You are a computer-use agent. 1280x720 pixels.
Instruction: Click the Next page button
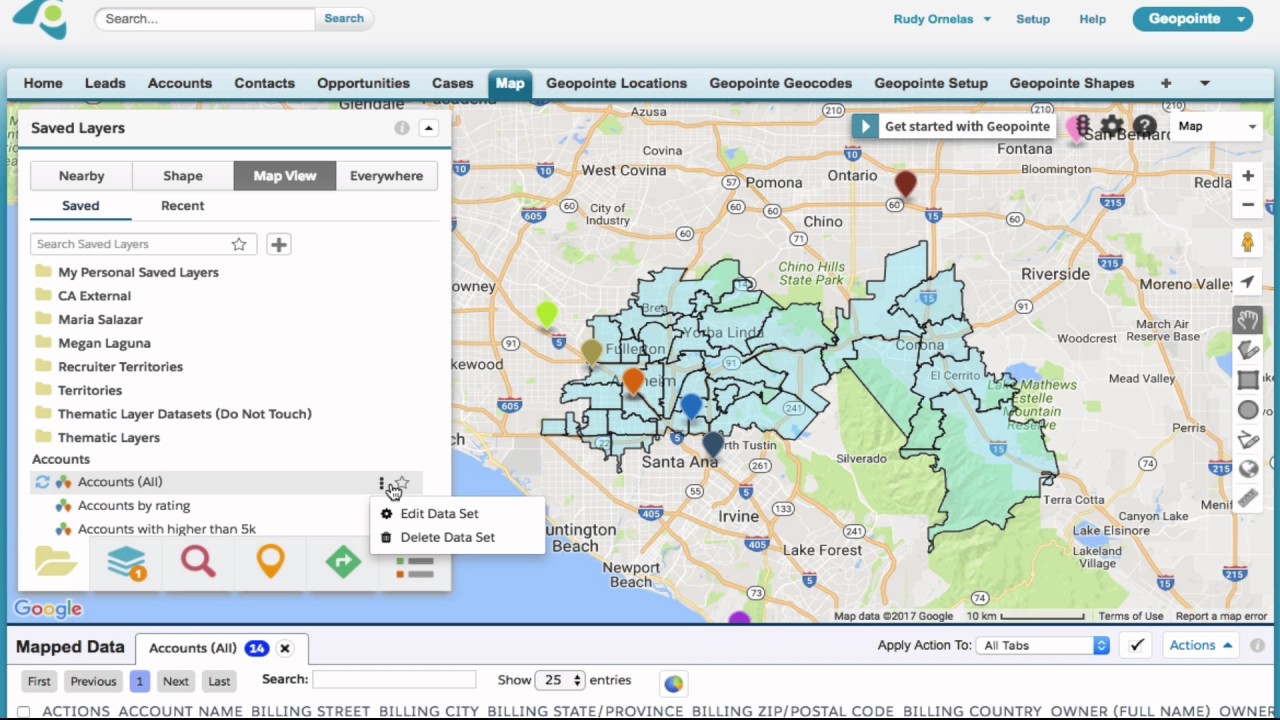coord(176,682)
